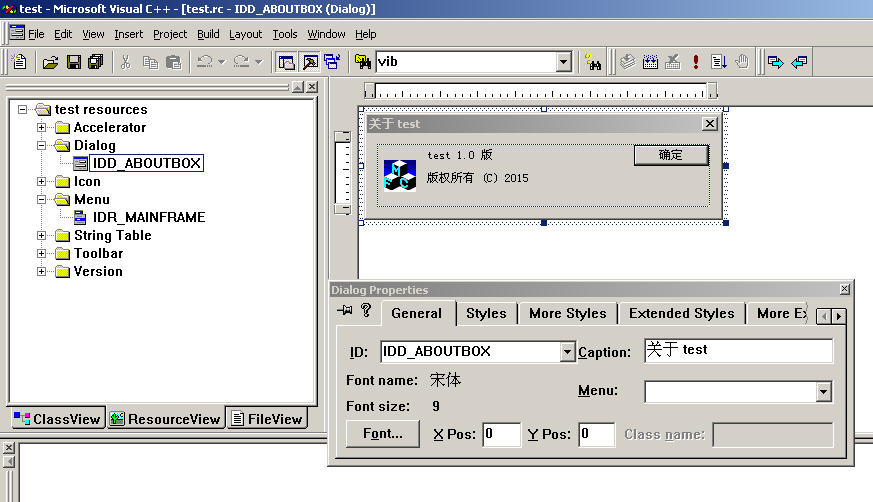Close the workspace pane with X
This screenshot has width=873, height=502.
pos(312,87)
